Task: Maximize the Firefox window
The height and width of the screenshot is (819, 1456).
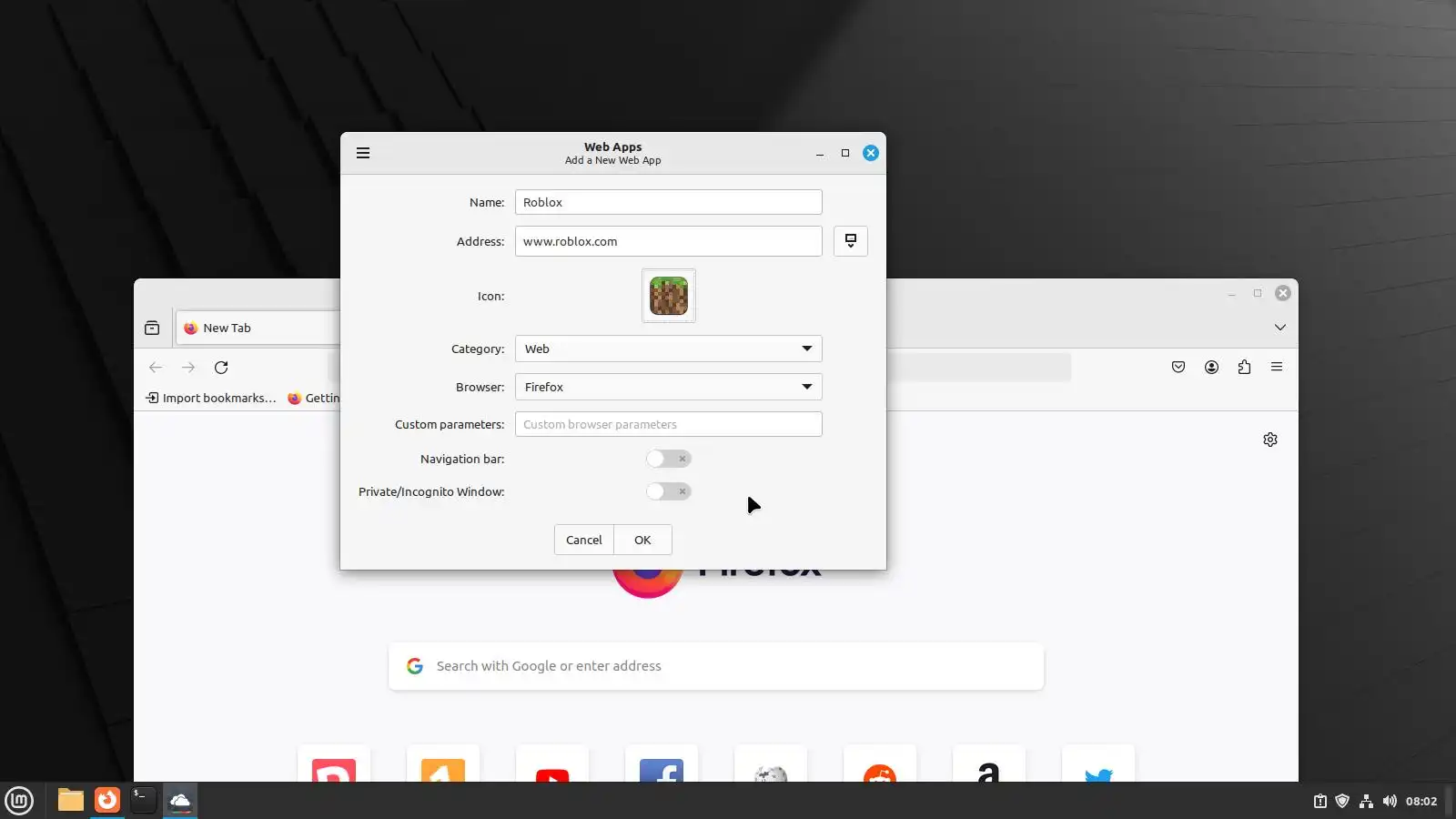Action: pos(1258,293)
